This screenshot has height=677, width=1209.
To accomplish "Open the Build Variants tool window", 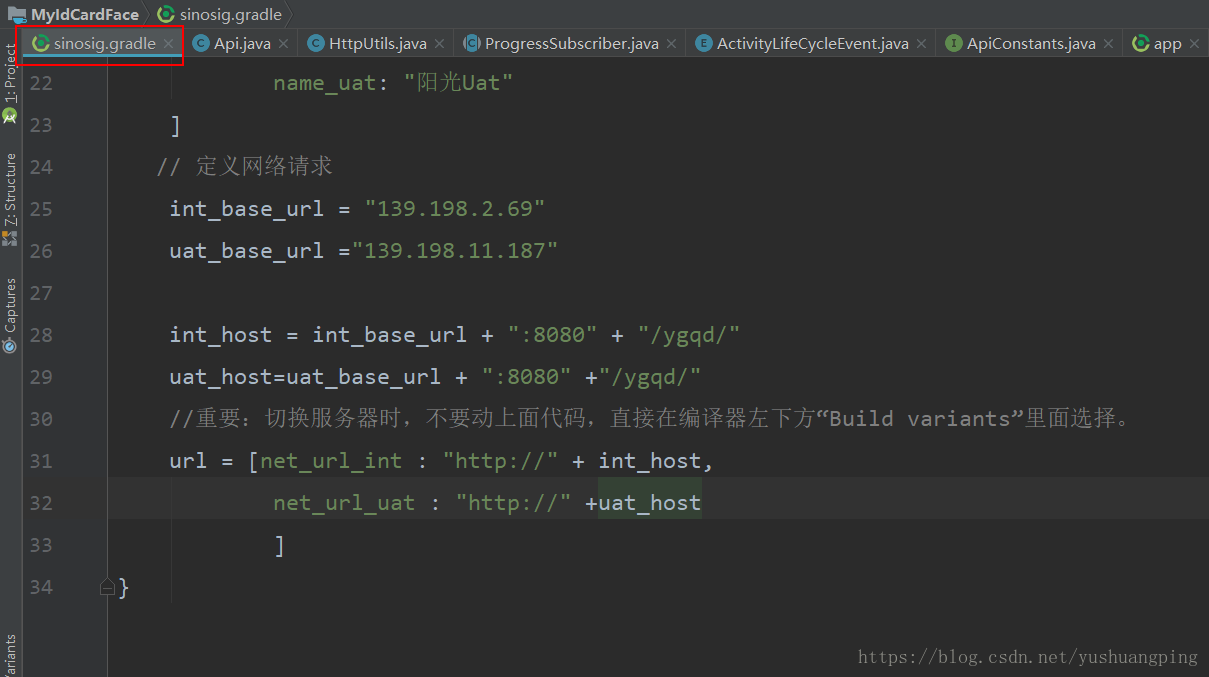I will (x=10, y=656).
